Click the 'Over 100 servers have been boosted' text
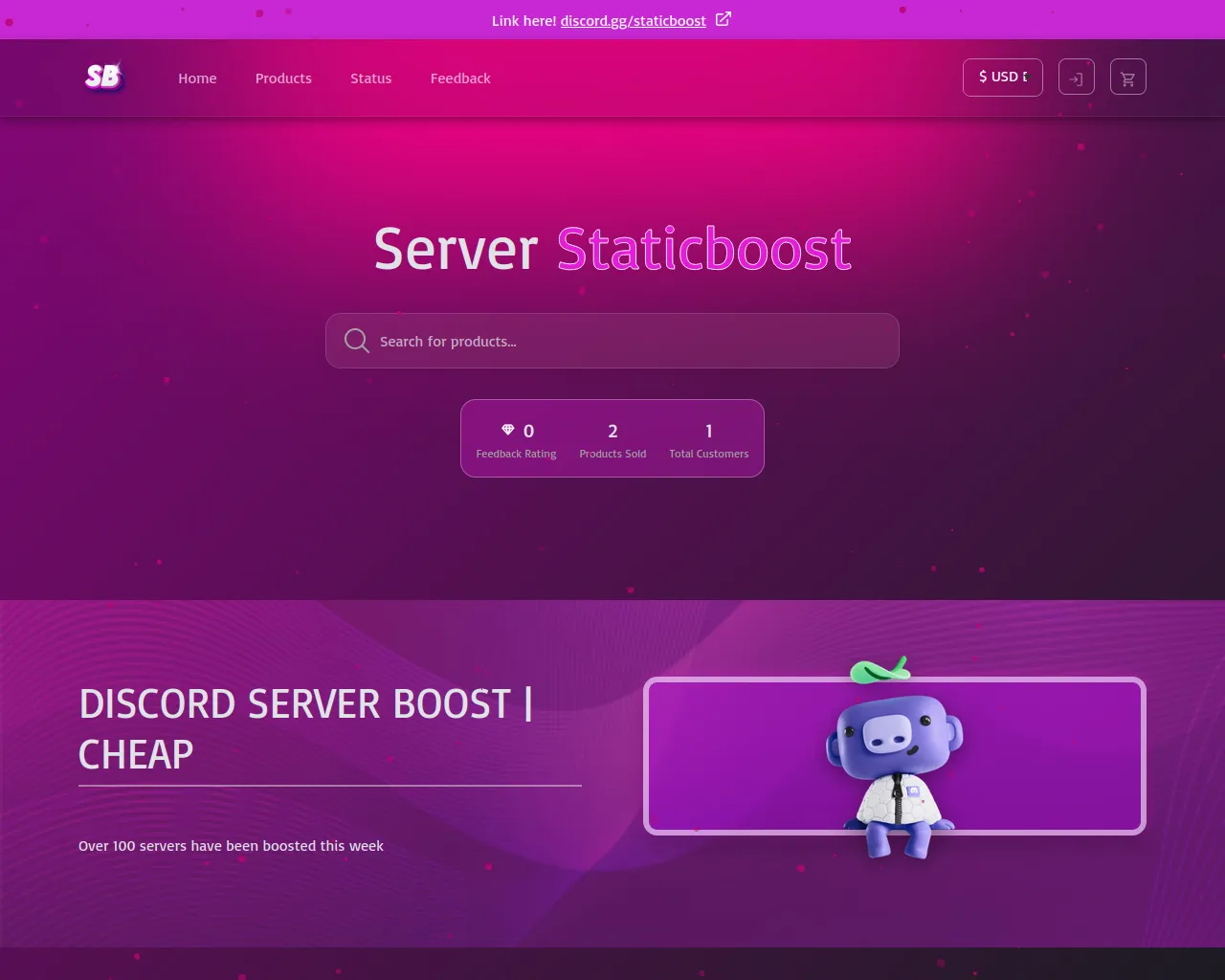The width and height of the screenshot is (1225, 980). [231, 846]
